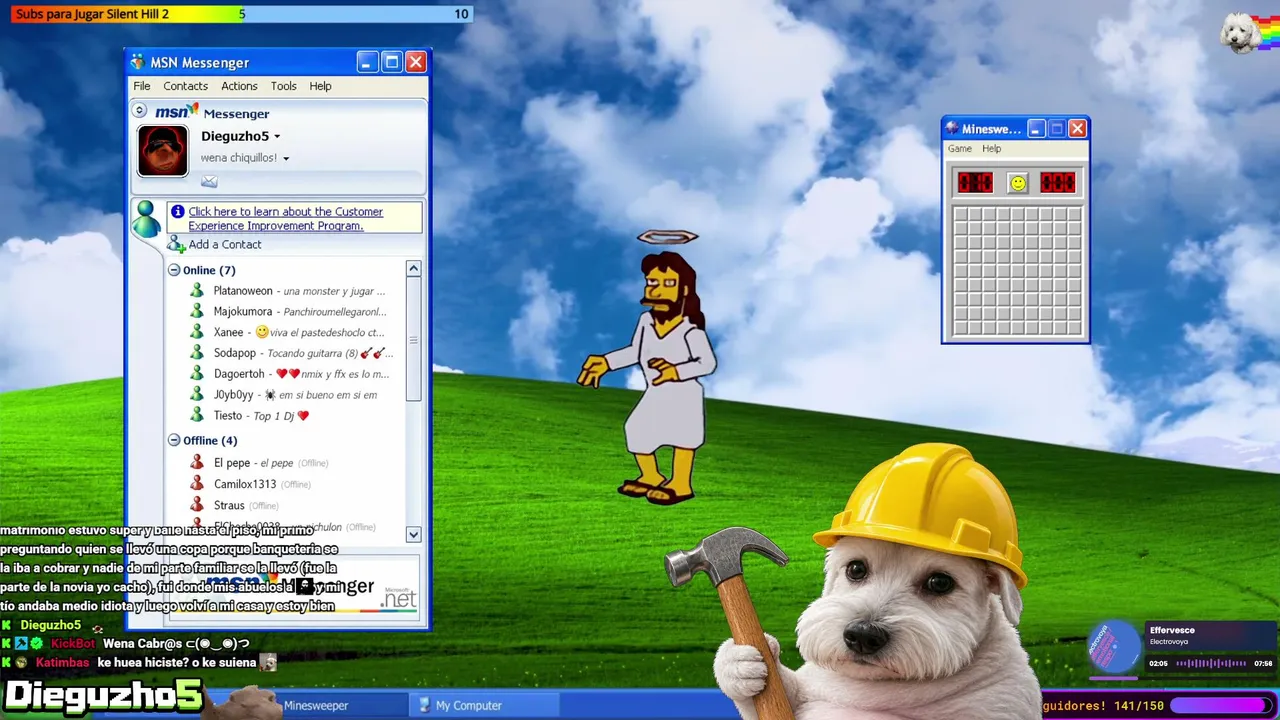
Task: Open the Help menu in MSN Messenger
Action: coord(320,86)
